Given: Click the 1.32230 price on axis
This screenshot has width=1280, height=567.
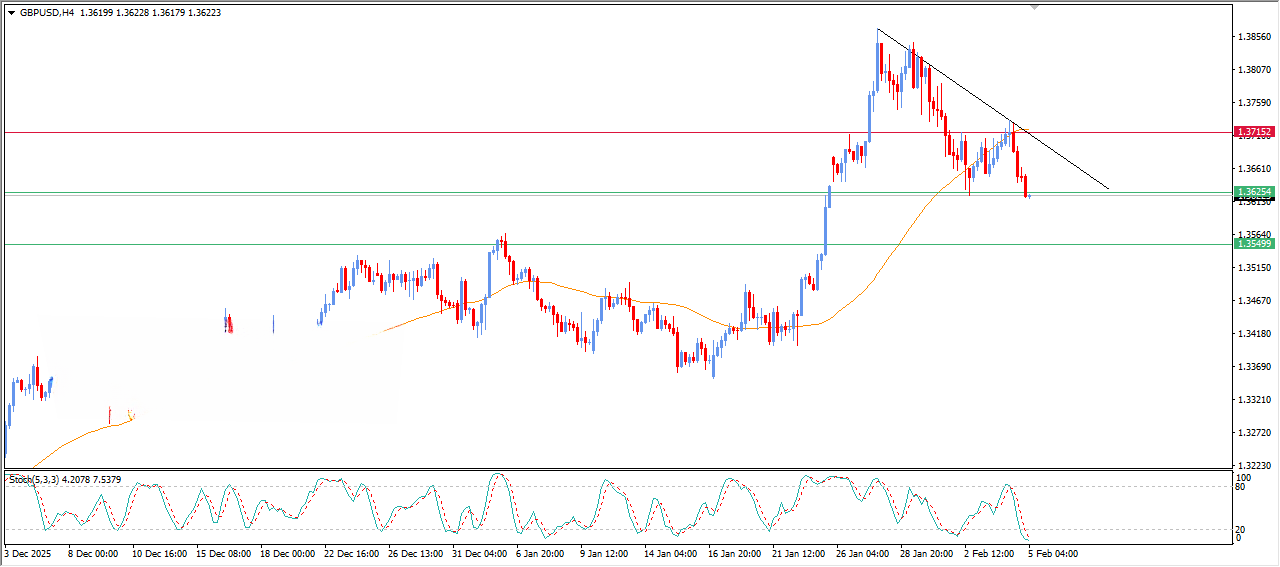Looking at the screenshot, I should 1254,466.
